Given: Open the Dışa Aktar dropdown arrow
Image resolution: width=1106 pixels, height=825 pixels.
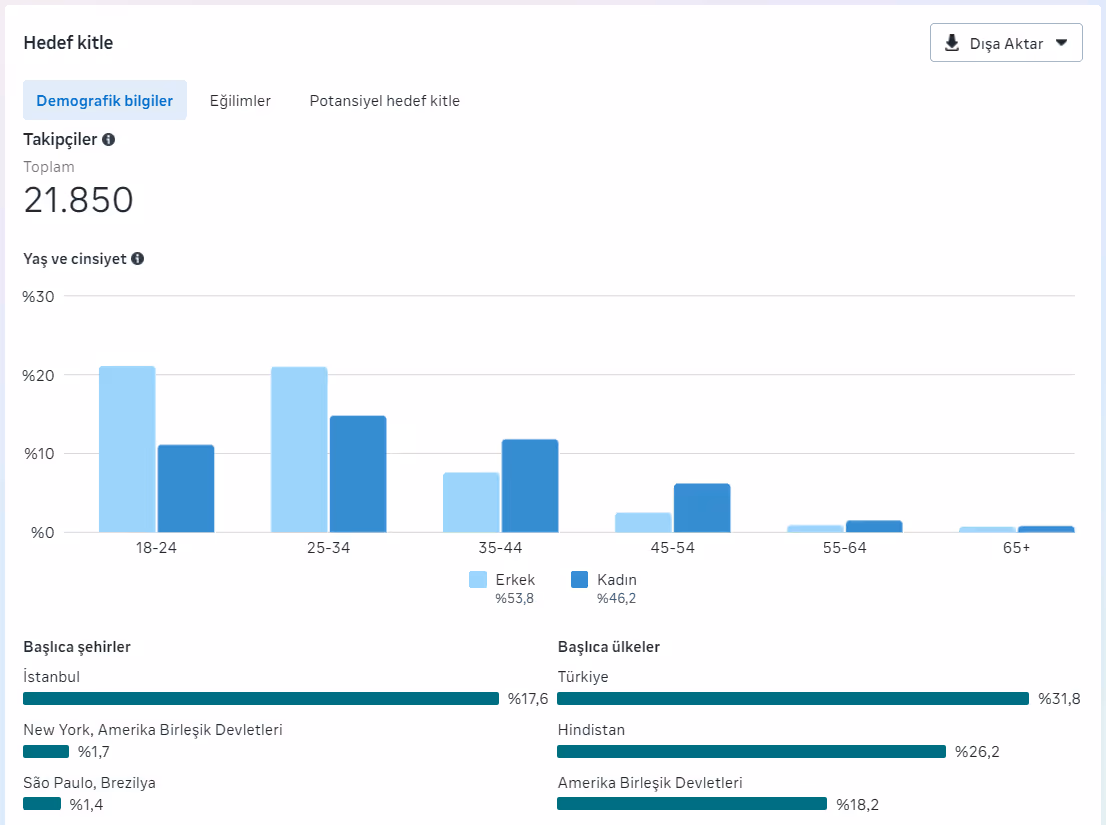Looking at the screenshot, I should click(1062, 43).
